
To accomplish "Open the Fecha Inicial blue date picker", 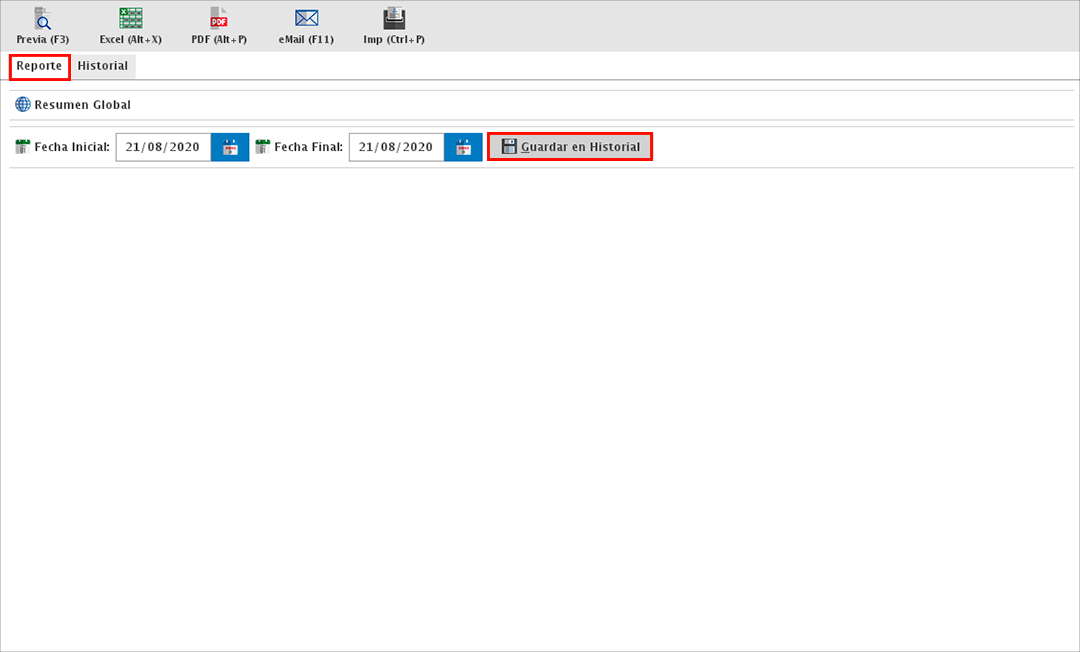I will (230, 147).
